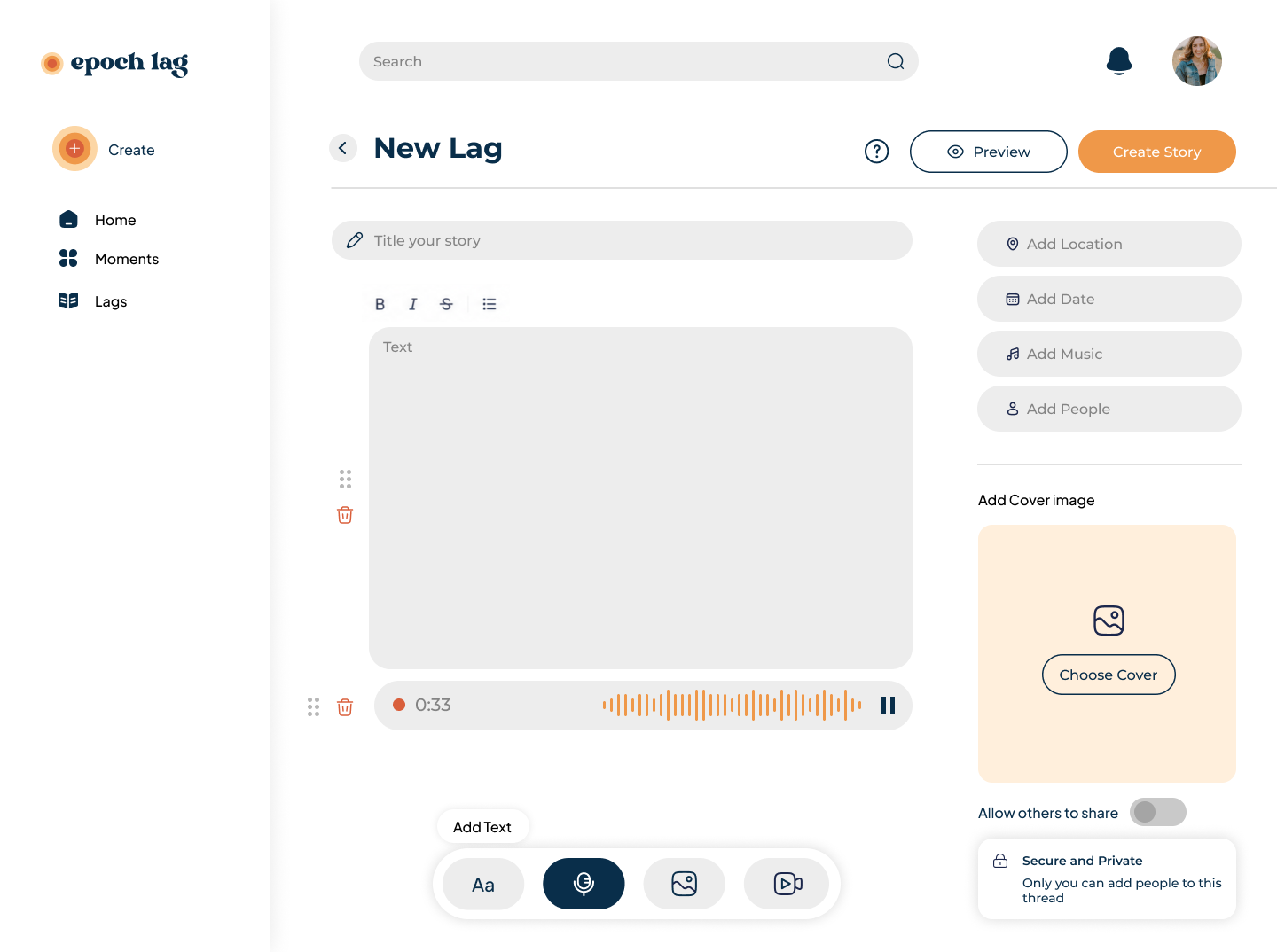The image size is (1277, 952).
Task: Apply strikethrough formatting
Action: (x=446, y=304)
